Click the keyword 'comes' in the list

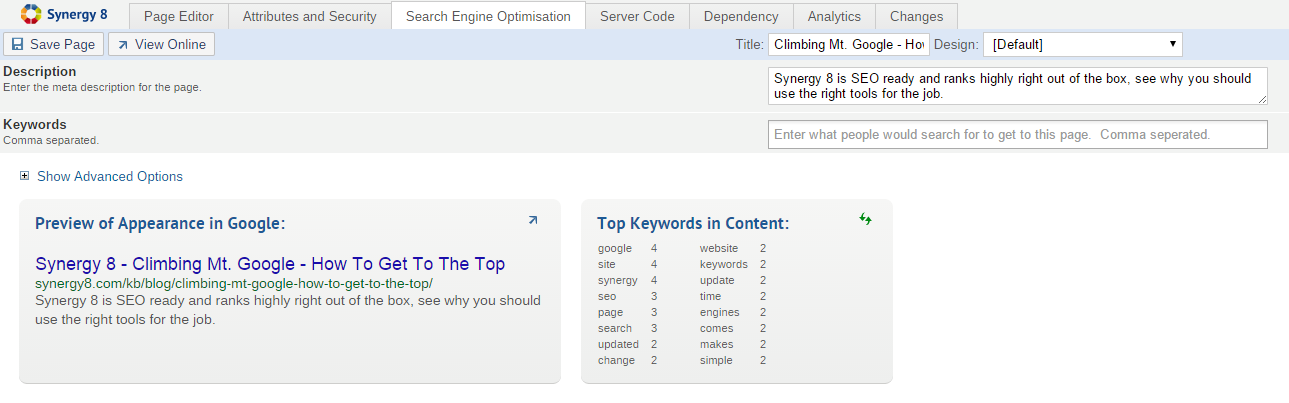pyautogui.click(x=716, y=328)
